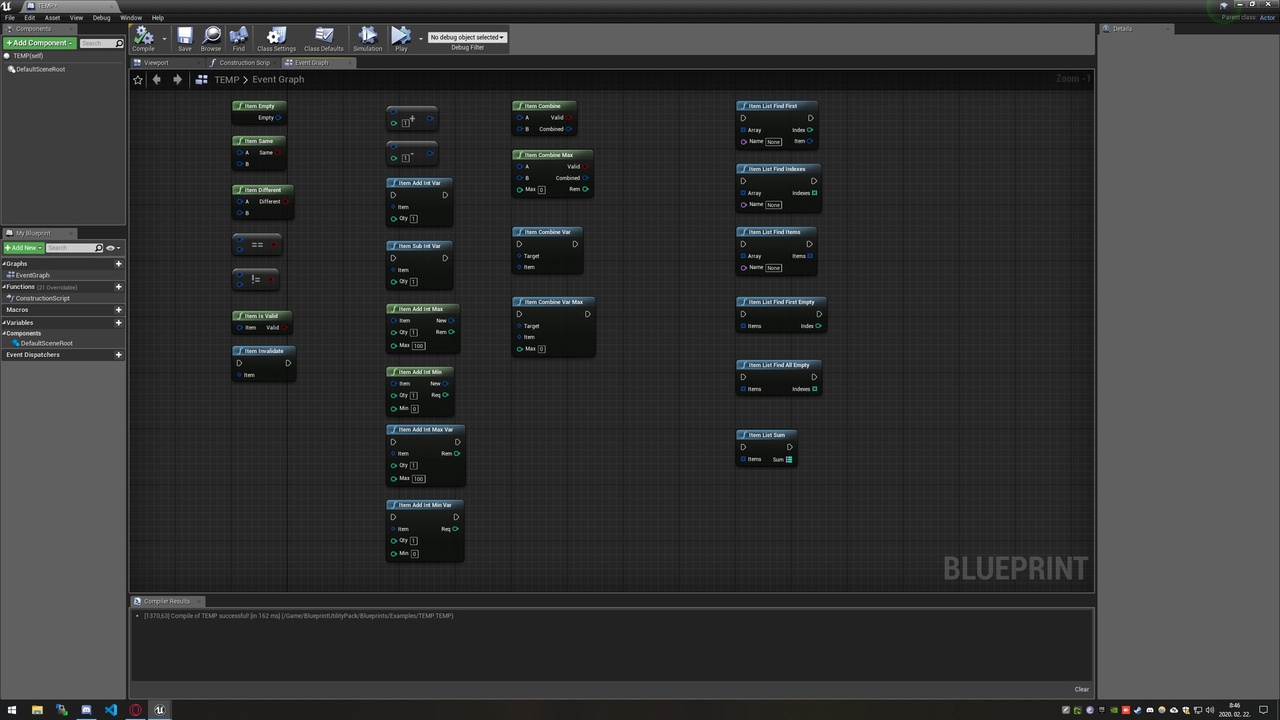Open Windows Start menu

11,710
